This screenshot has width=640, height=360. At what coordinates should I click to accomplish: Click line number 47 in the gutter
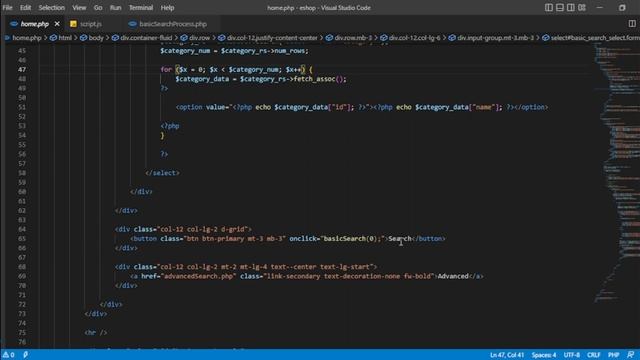[22, 69]
